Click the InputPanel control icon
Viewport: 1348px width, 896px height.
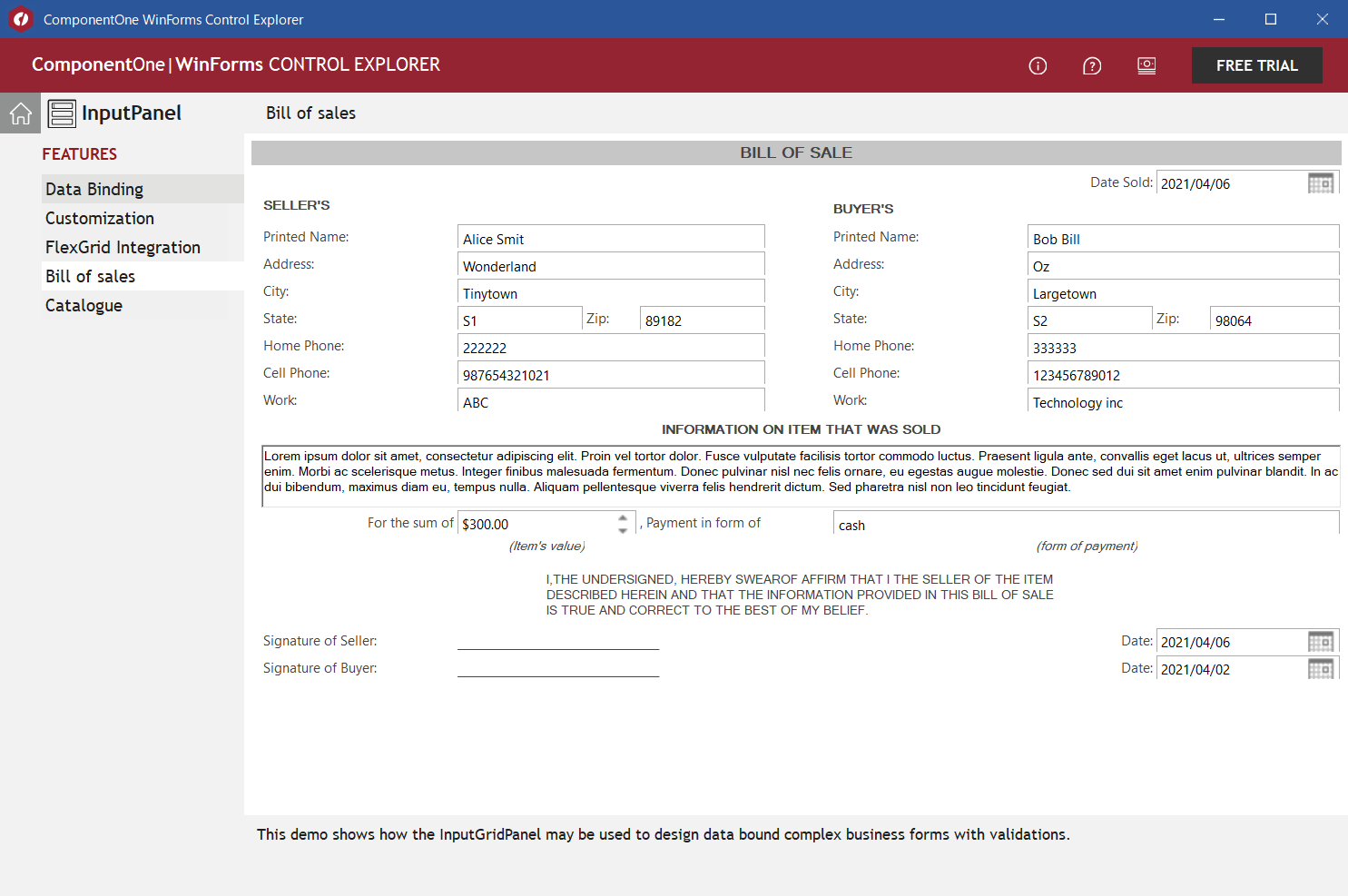click(x=62, y=113)
